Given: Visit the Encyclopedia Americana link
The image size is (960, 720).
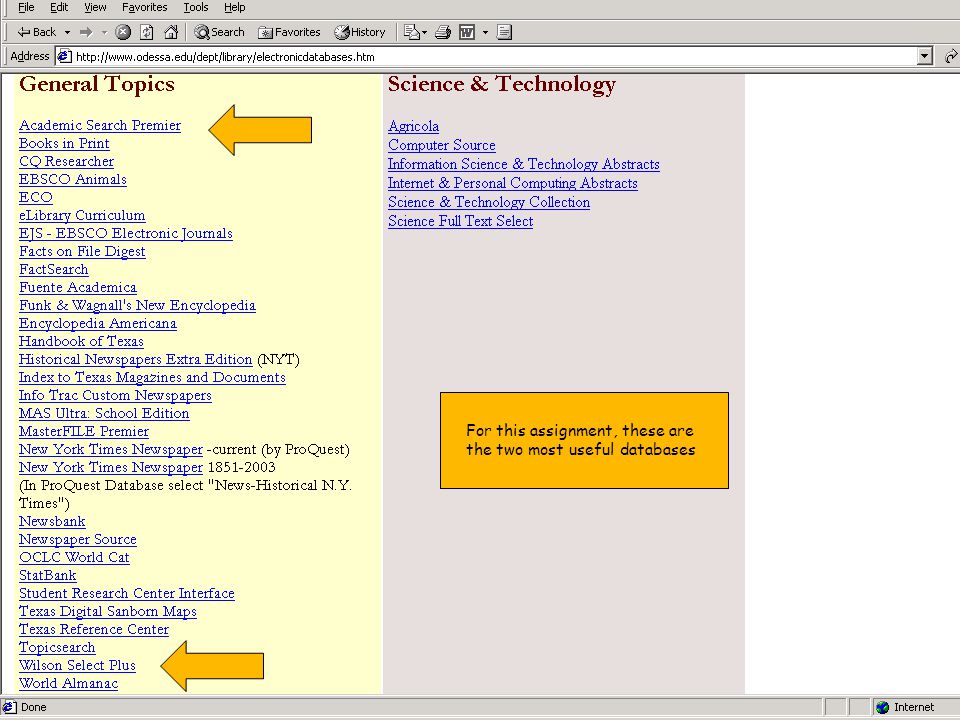Looking at the screenshot, I should point(98,323).
